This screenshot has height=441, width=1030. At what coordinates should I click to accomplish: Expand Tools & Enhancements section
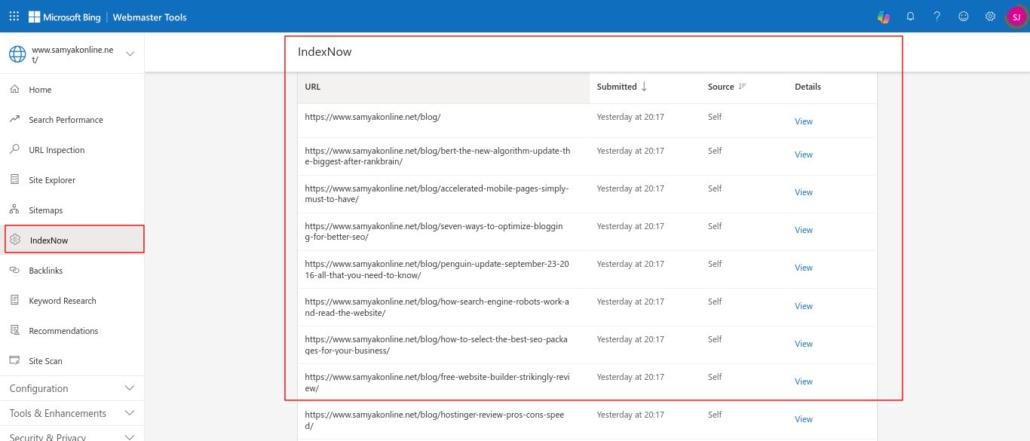[x=72, y=413]
